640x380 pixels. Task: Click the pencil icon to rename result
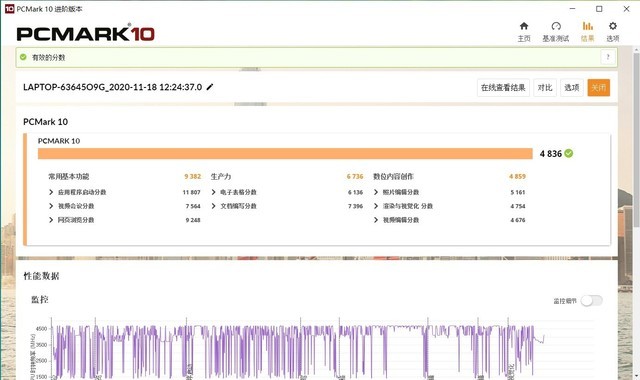[x=210, y=87]
